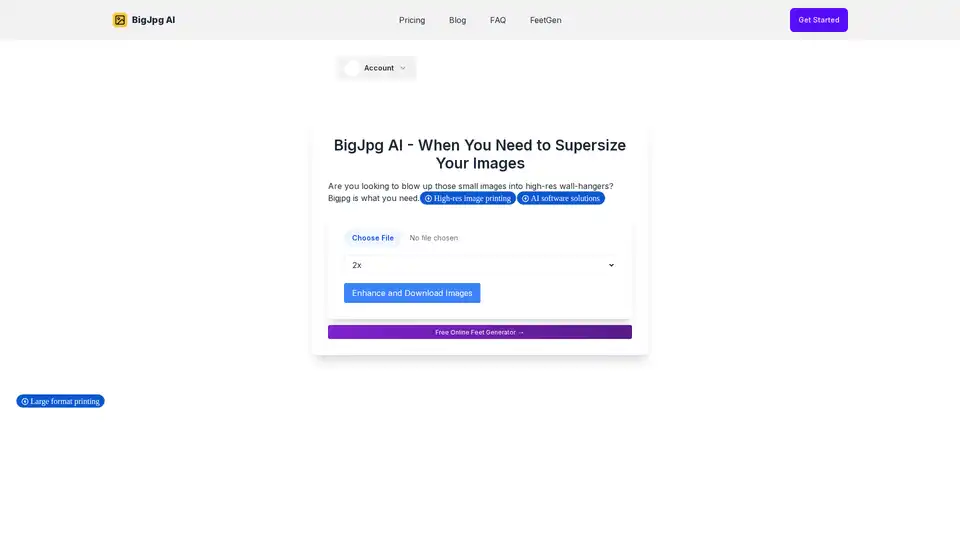Screen dimensions: 960x540
Task: Go to the Blog section
Action: [x=457, y=20]
